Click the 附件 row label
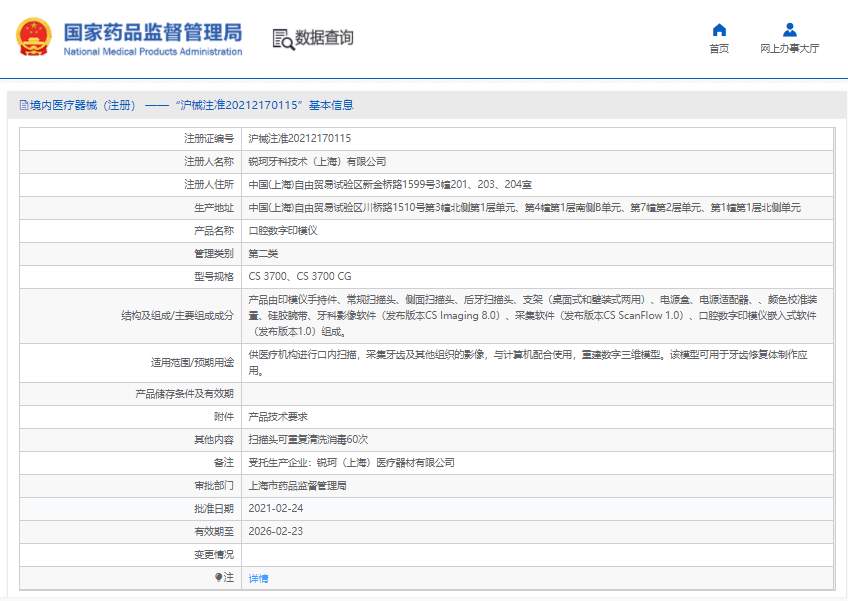 point(224,417)
